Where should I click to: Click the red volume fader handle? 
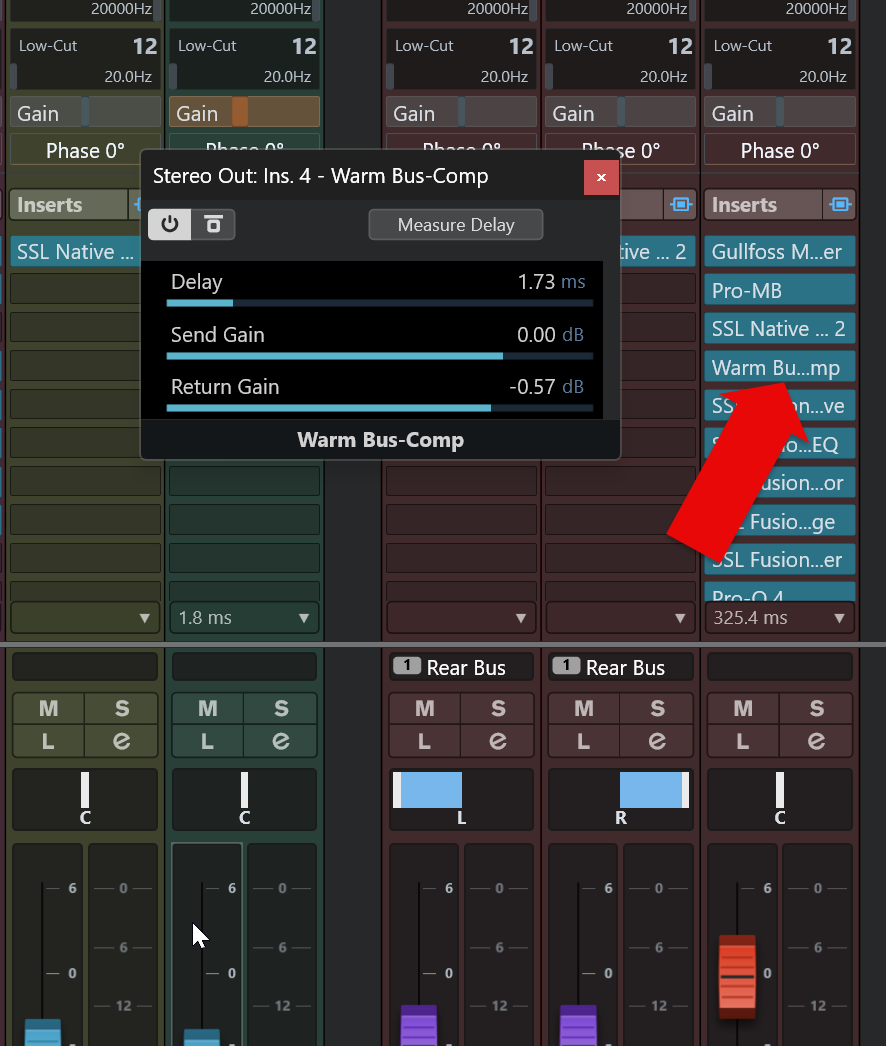737,977
